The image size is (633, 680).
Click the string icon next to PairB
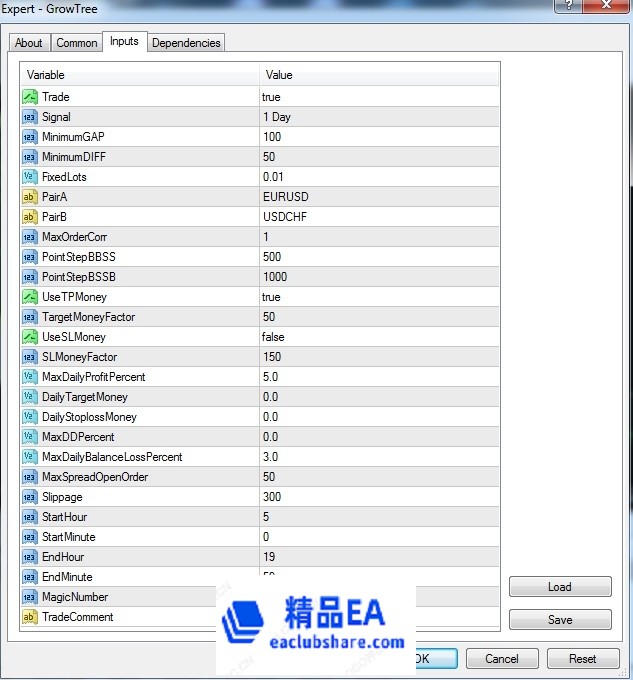30,217
